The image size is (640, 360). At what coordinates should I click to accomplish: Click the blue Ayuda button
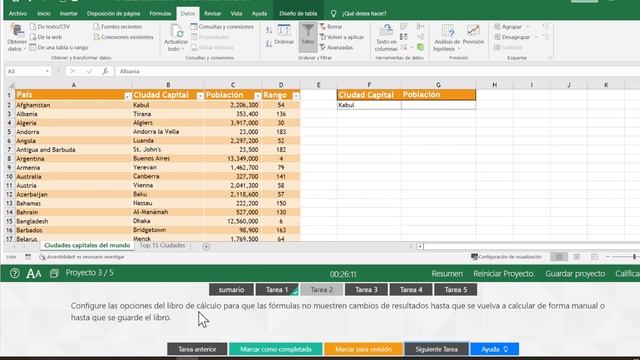point(495,349)
